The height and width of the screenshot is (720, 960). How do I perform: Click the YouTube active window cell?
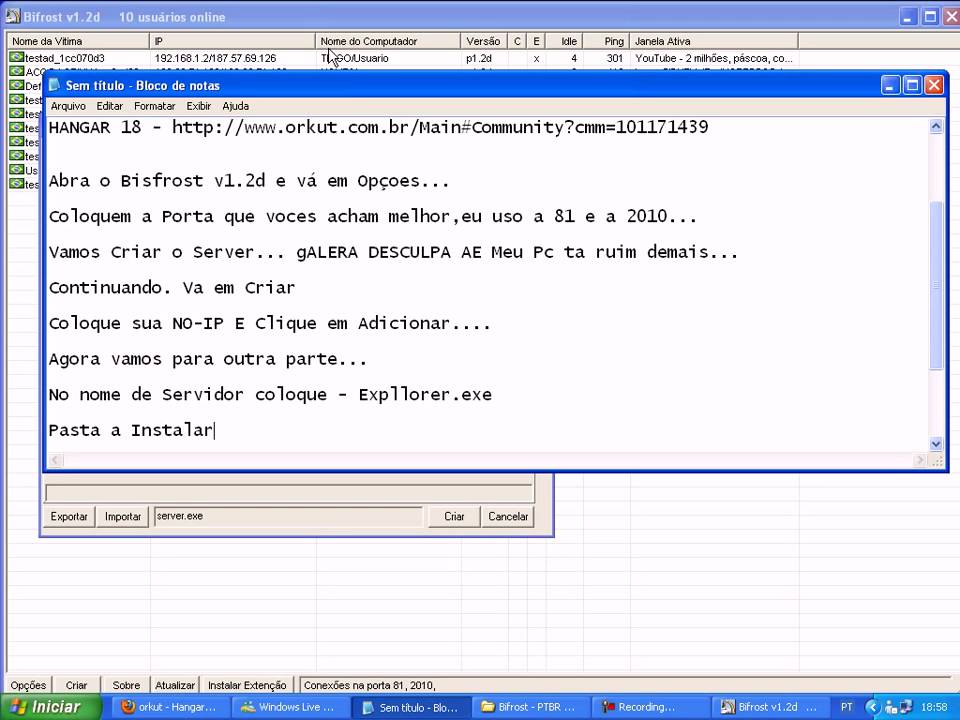pyautogui.click(x=714, y=58)
